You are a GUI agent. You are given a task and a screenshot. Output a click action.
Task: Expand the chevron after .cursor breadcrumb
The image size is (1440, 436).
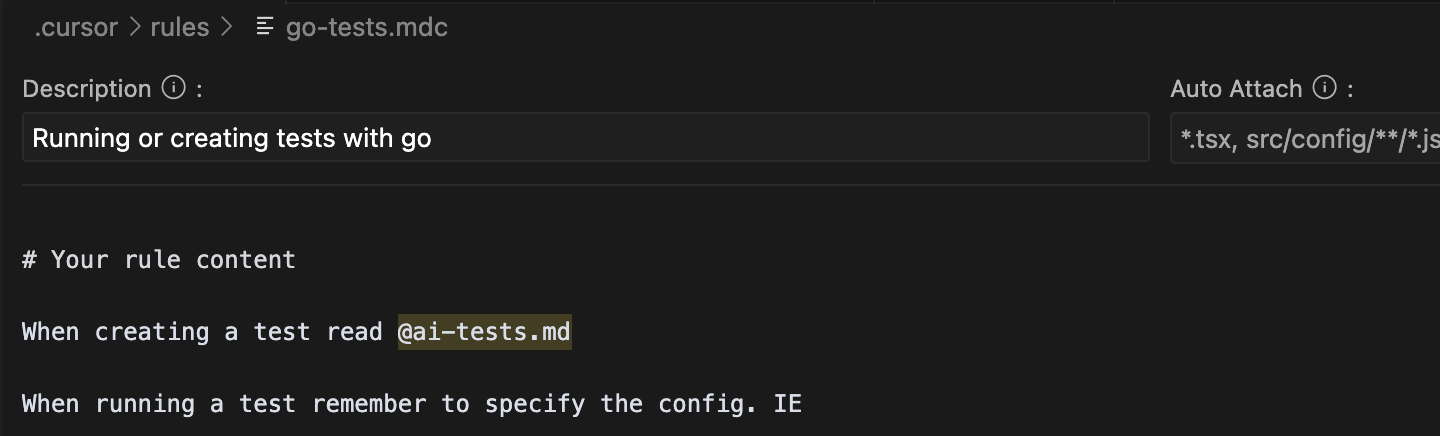point(135,28)
